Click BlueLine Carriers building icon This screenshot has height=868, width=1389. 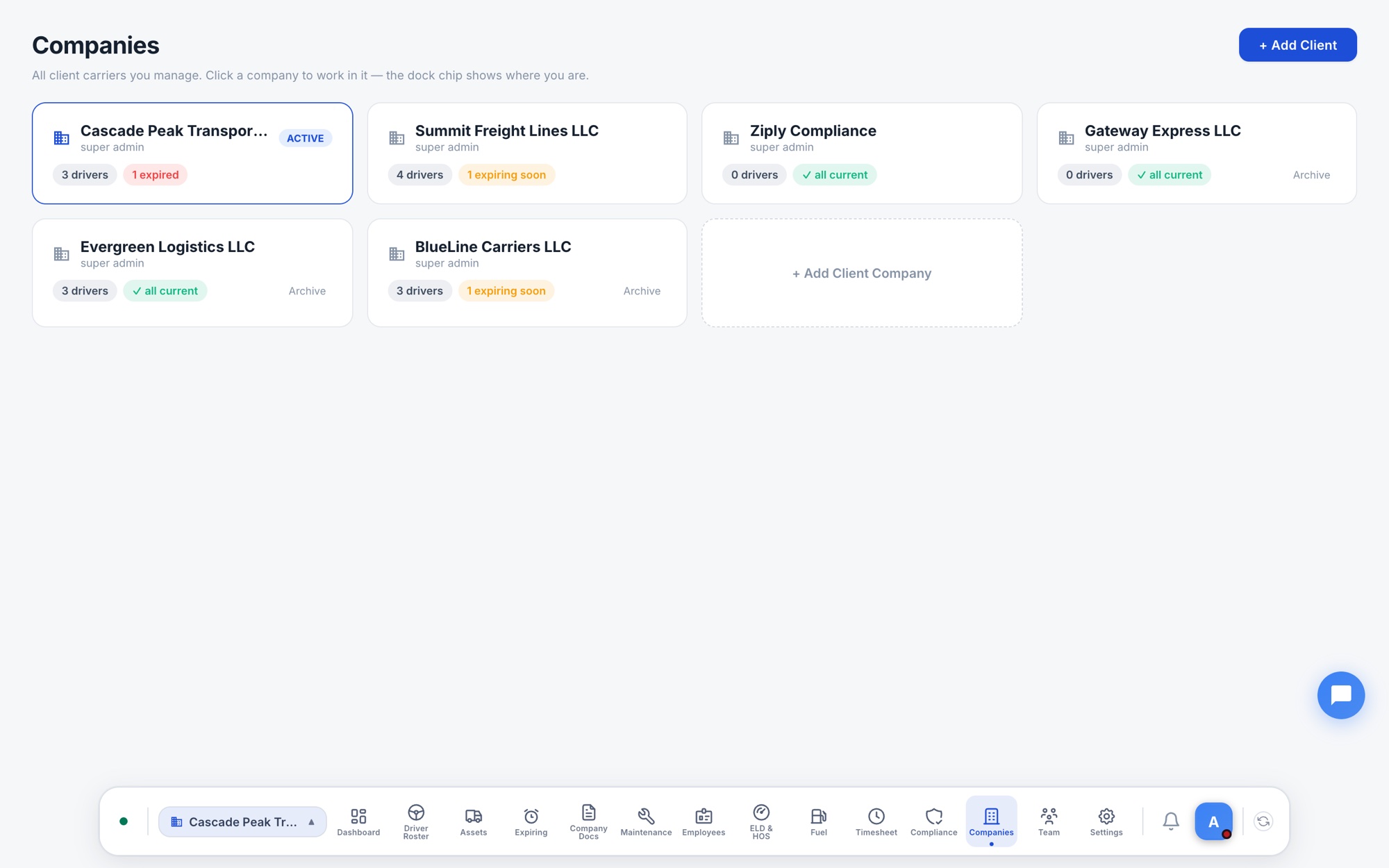397,254
